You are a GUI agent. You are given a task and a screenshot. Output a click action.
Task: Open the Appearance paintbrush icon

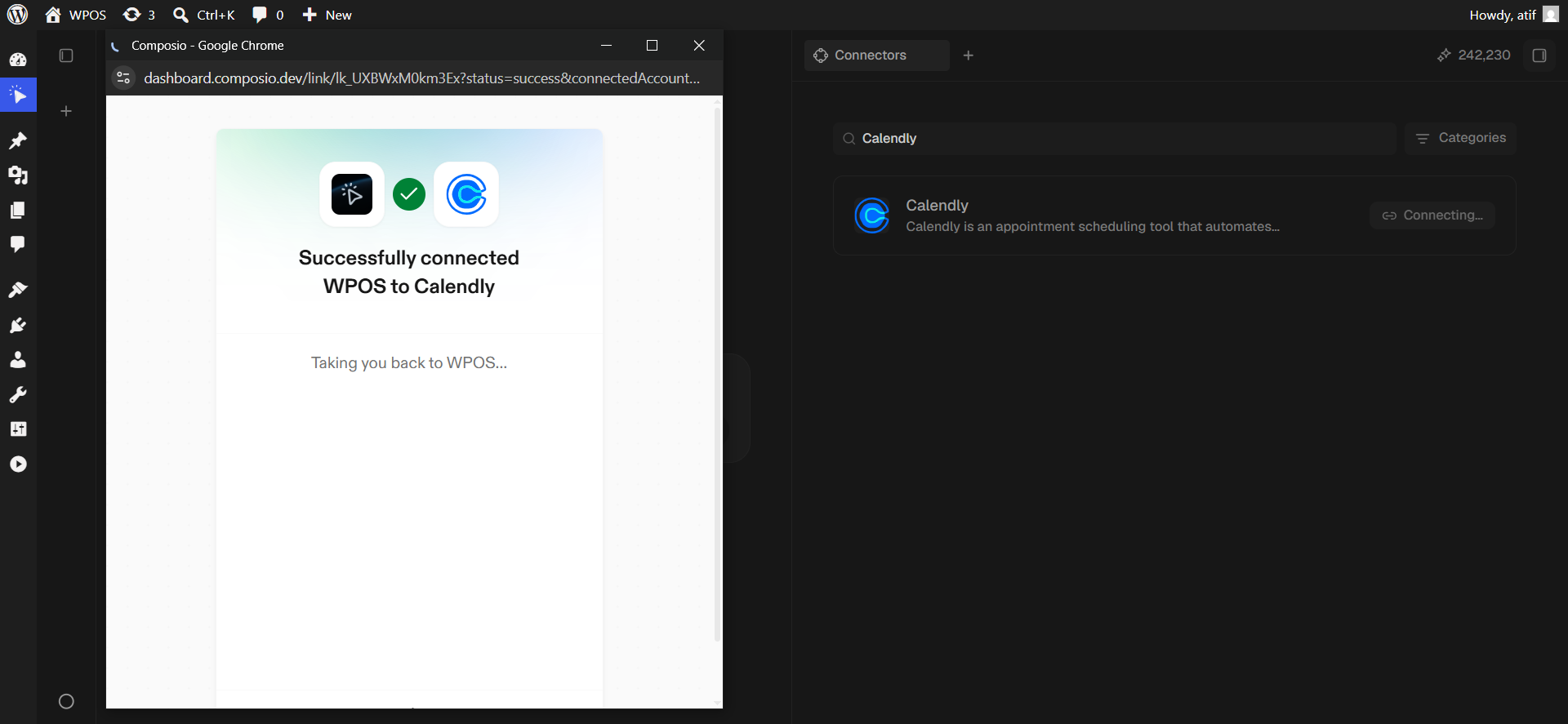coord(18,290)
